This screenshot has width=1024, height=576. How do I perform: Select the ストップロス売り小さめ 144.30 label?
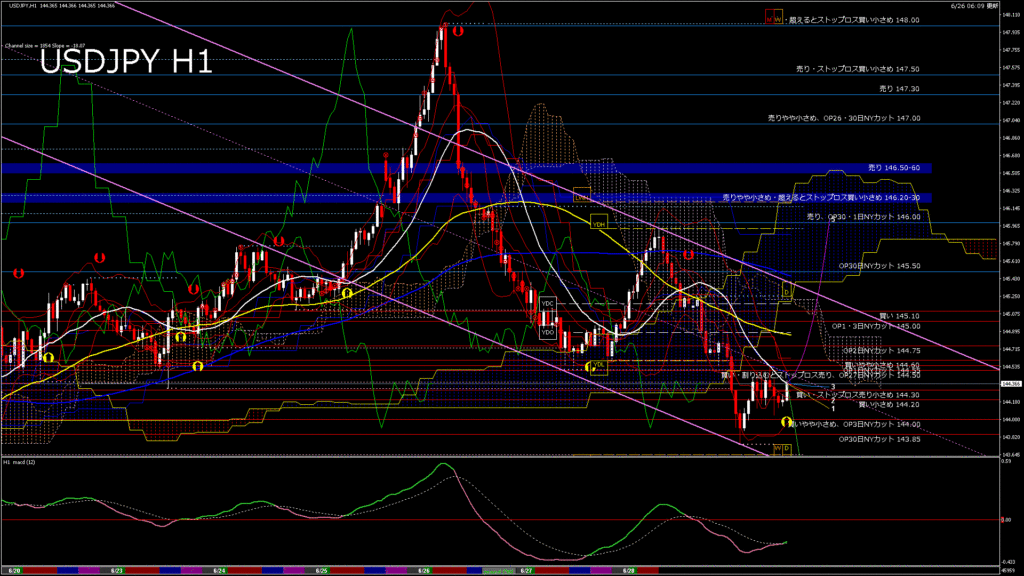(857, 395)
